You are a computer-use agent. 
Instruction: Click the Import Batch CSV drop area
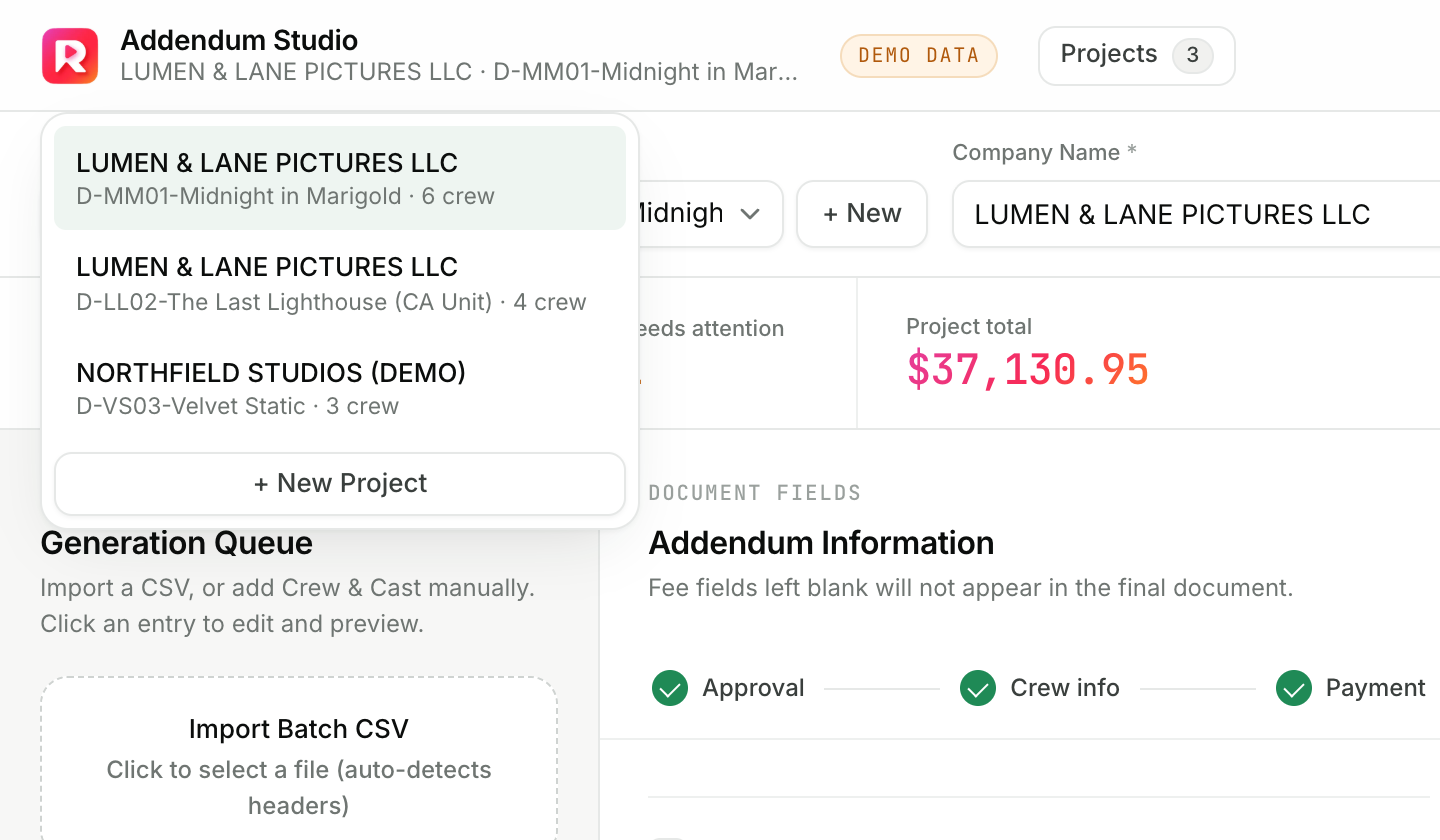tap(299, 760)
